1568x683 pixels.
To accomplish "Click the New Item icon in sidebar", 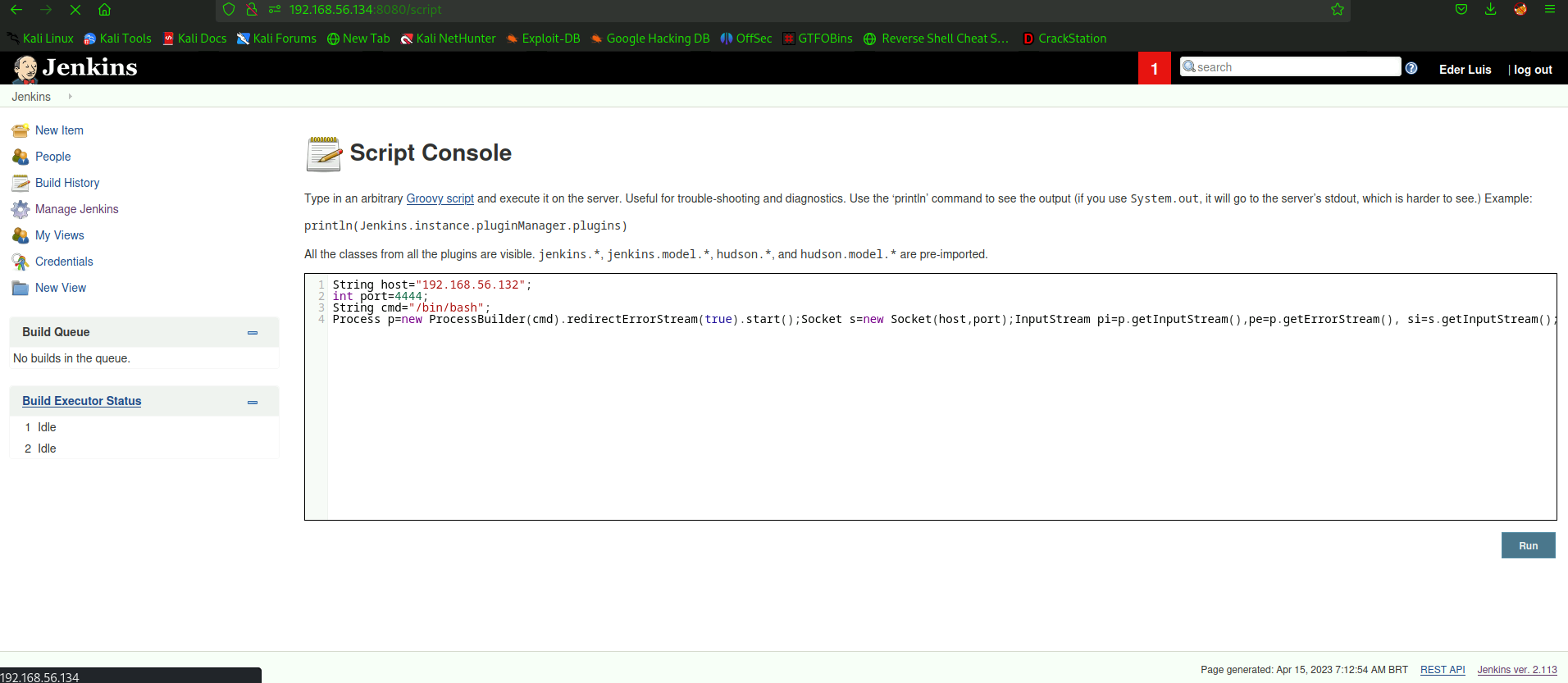I will pos(21,130).
